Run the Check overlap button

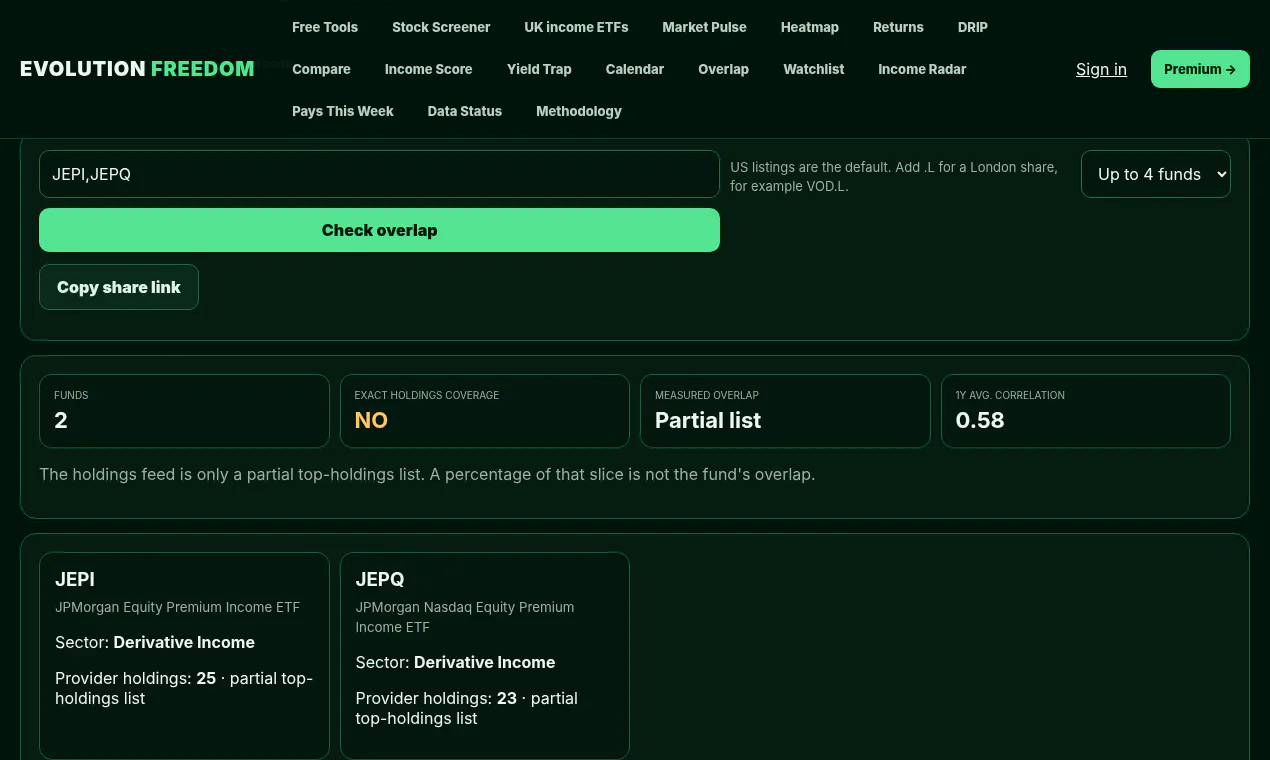[379, 230]
